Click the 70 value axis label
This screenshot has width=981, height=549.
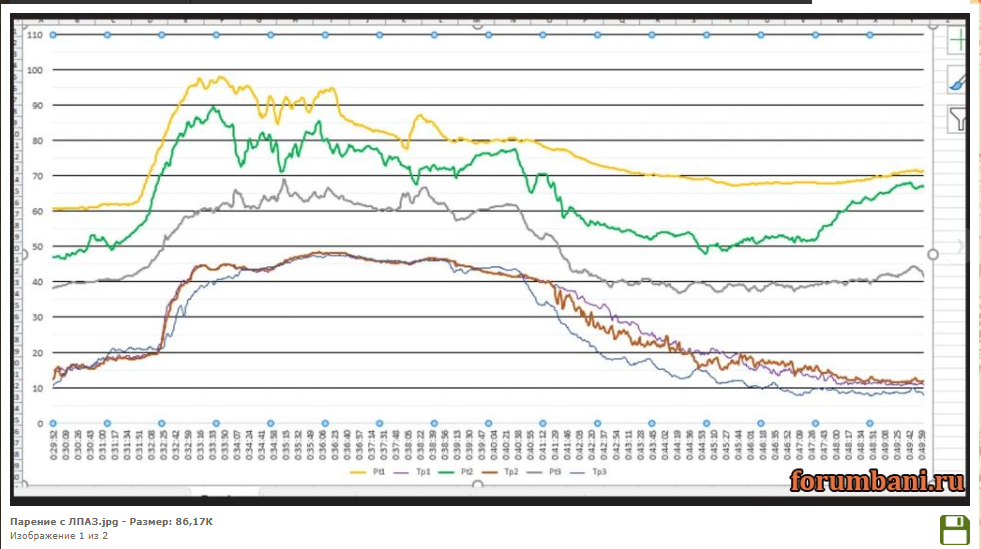(x=38, y=176)
